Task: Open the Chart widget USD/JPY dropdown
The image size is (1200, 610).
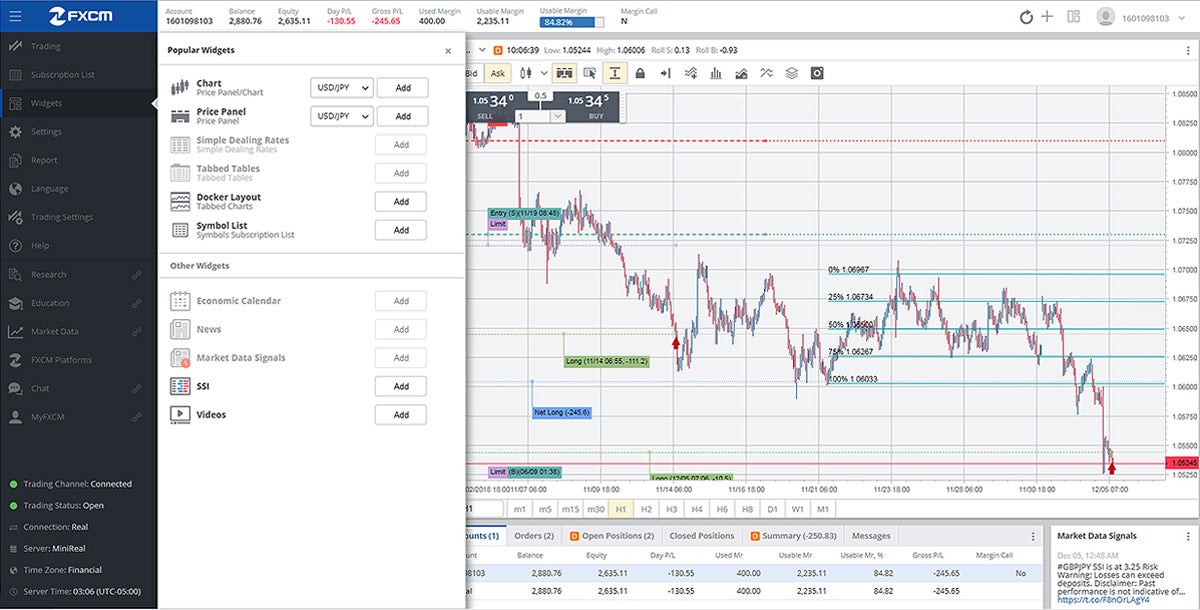Action: 341,88
